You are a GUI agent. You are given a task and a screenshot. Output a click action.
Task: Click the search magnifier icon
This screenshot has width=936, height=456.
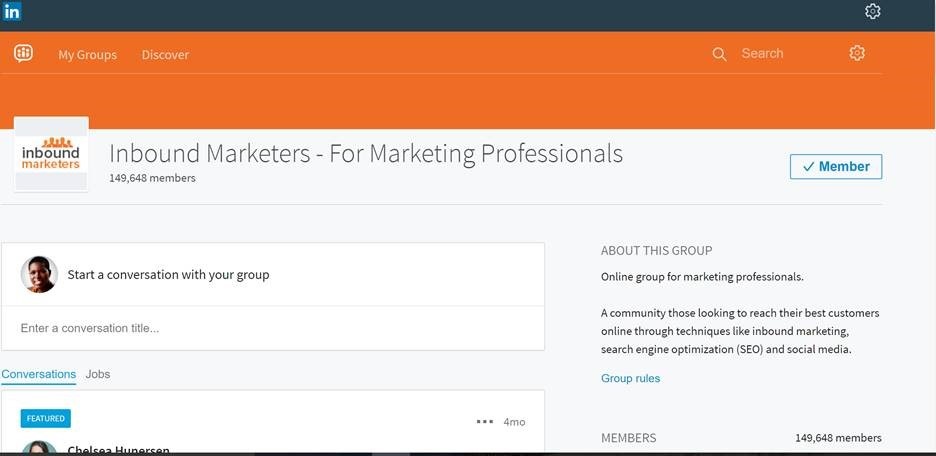(x=719, y=54)
